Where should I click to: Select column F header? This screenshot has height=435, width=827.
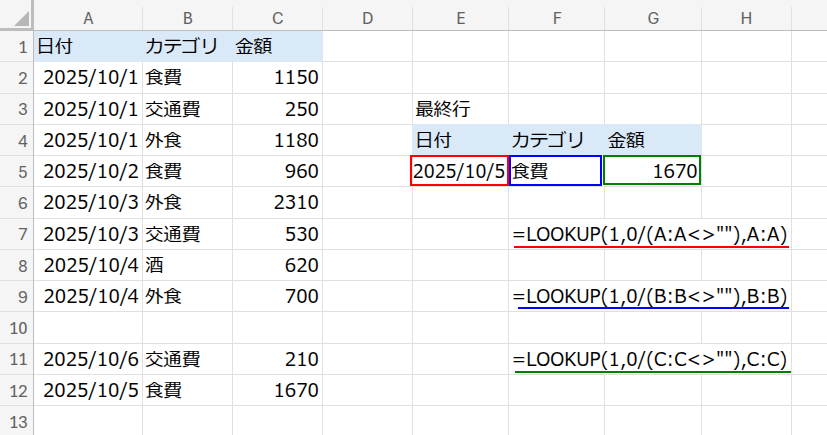(556, 18)
